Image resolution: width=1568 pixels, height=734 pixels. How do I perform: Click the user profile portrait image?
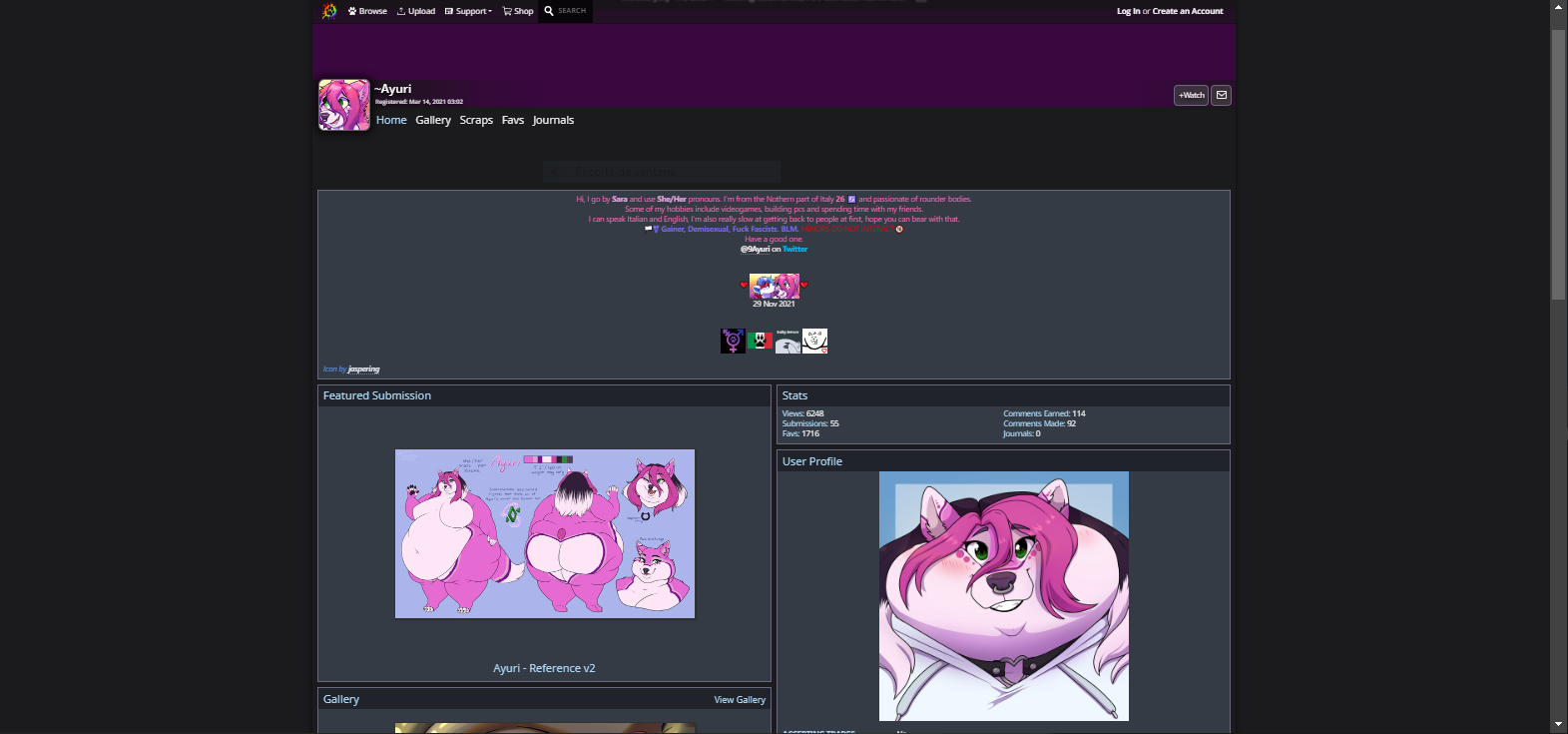click(1004, 596)
